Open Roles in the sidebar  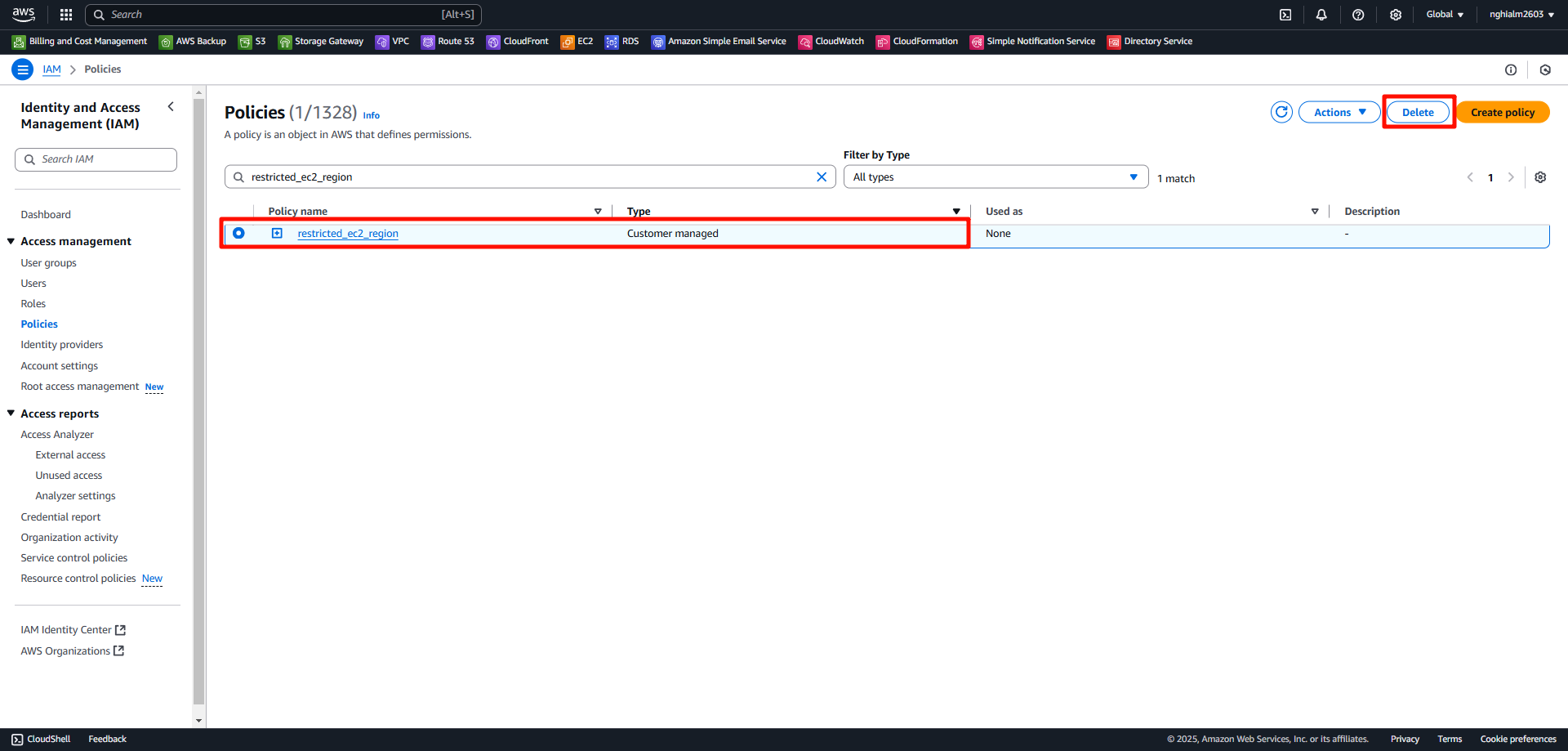point(33,304)
